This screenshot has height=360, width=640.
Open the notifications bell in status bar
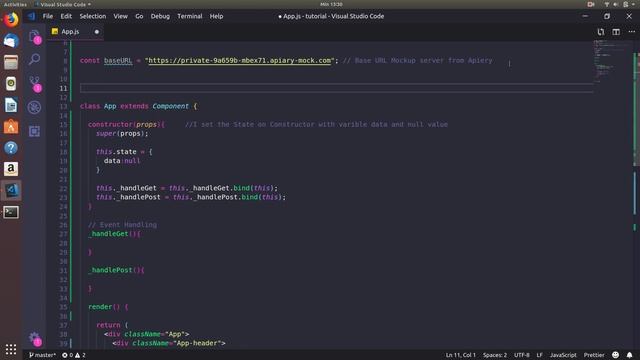click(x=629, y=355)
